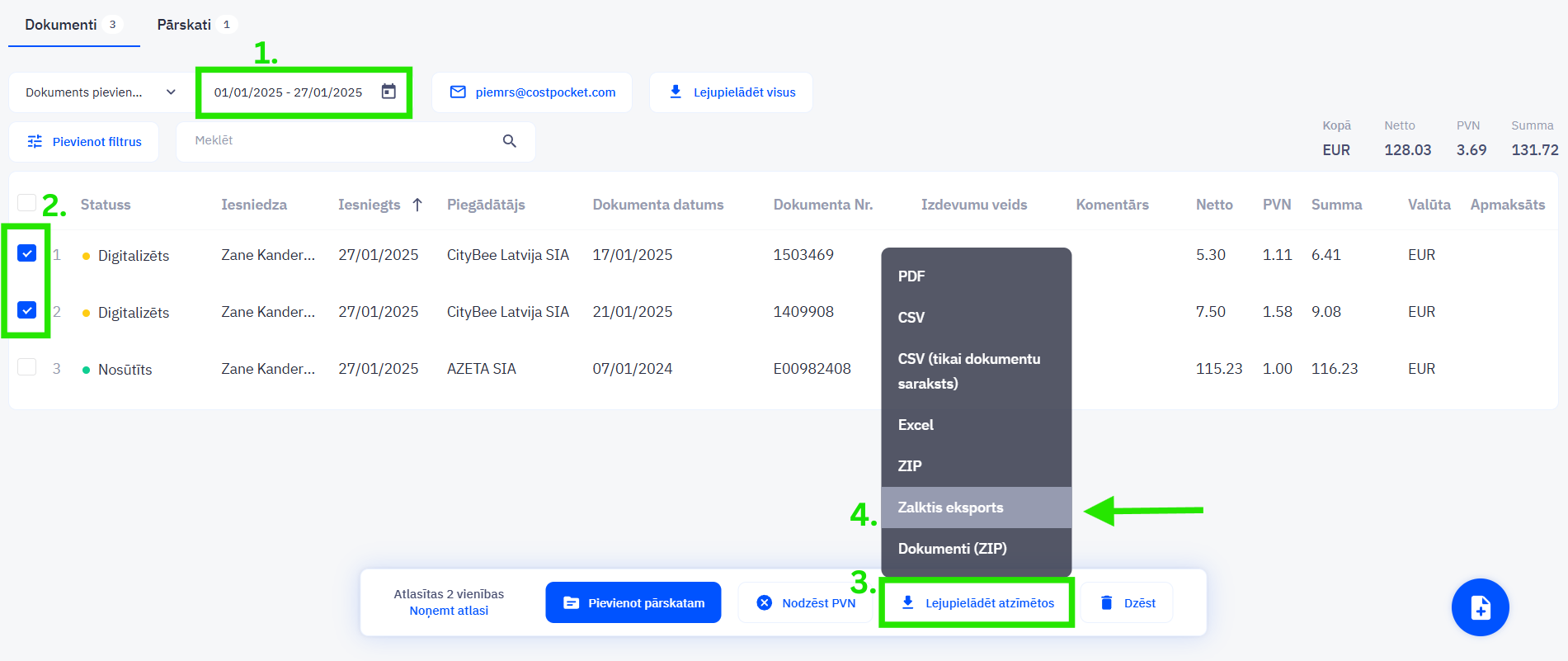
Task: Sort by Statuss column header
Action: point(106,205)
